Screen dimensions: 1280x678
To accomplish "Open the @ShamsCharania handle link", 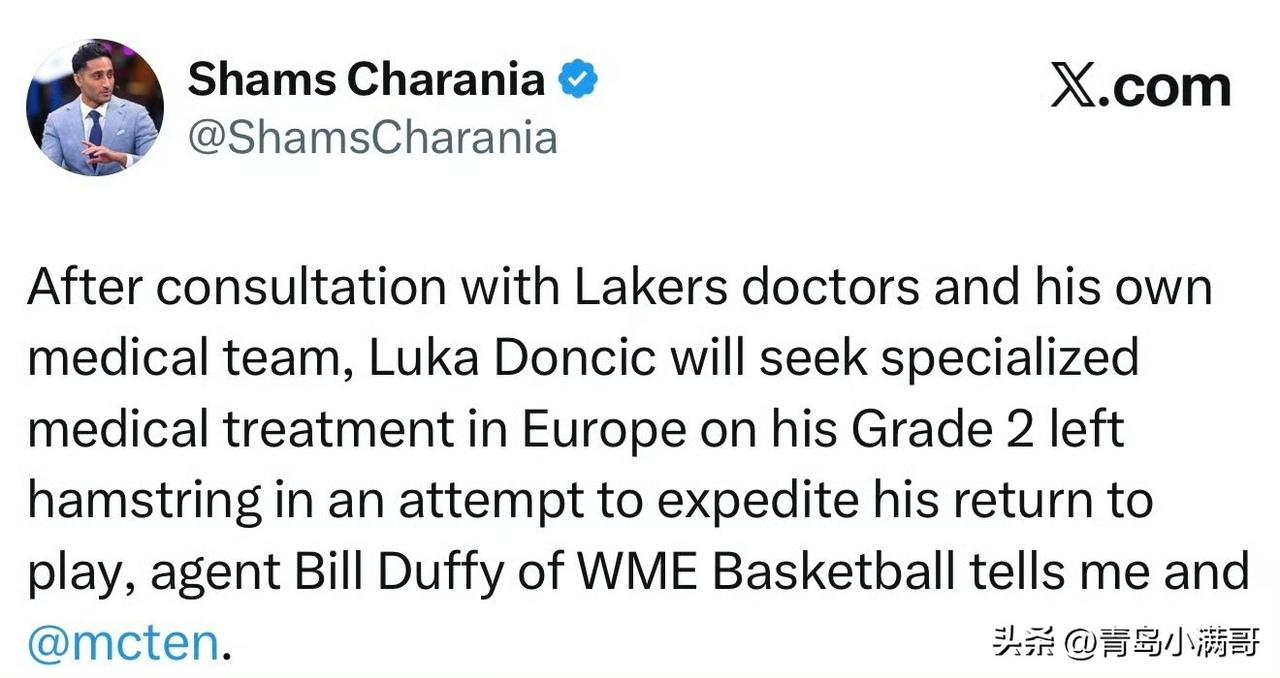I will point(372,136).
